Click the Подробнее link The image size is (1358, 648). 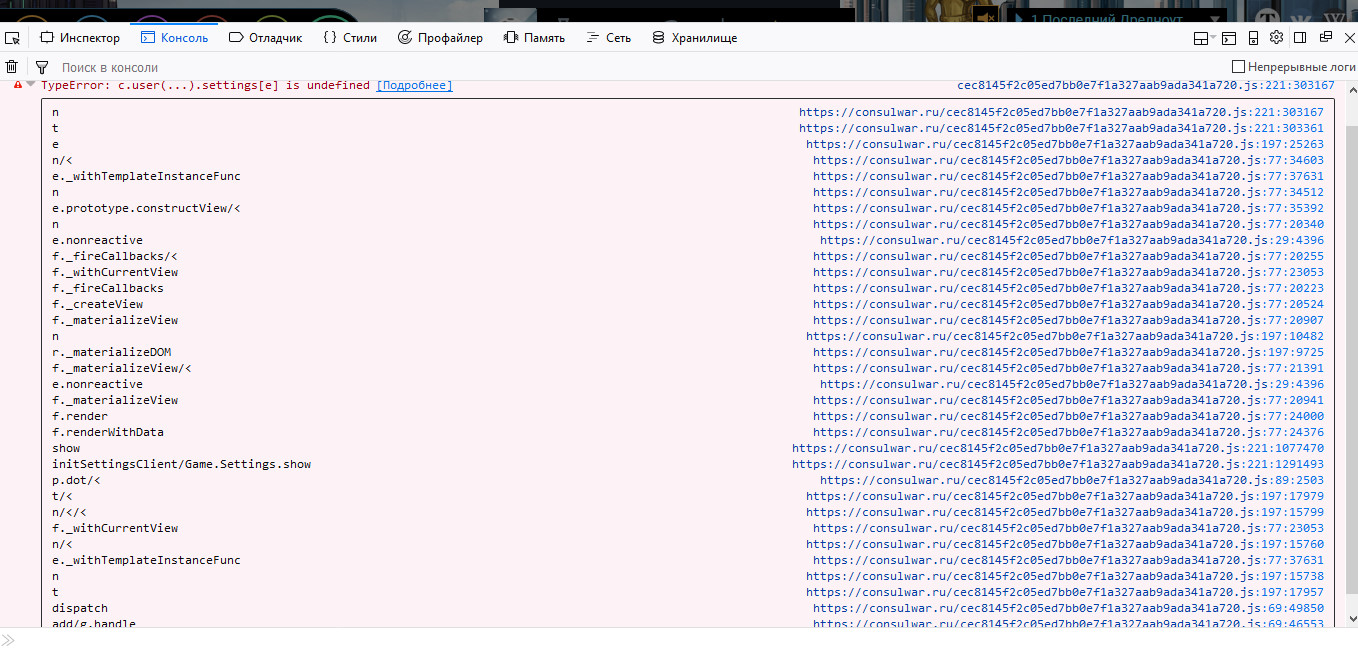coord(414,86)
